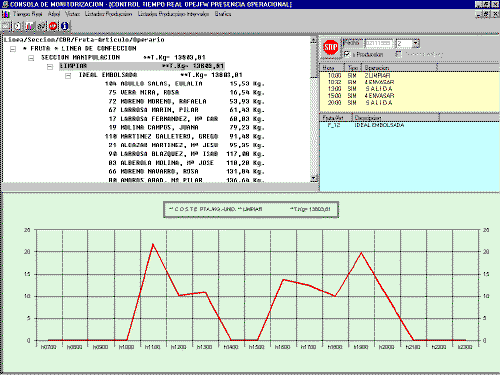Click the document icon left of Tiempo Real menu
The width and height of the screenshot is (500, 375).
(6, 14)
